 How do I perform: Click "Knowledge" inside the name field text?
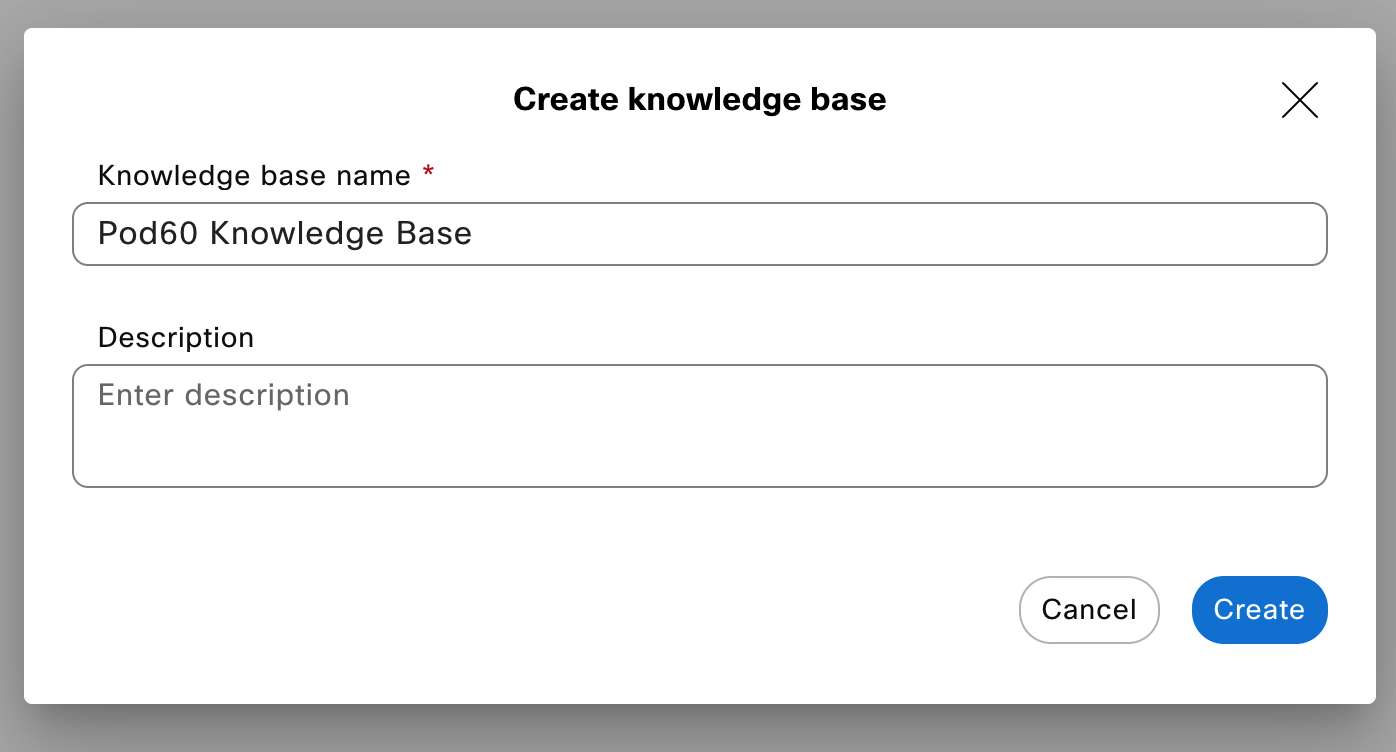point(297,234)
